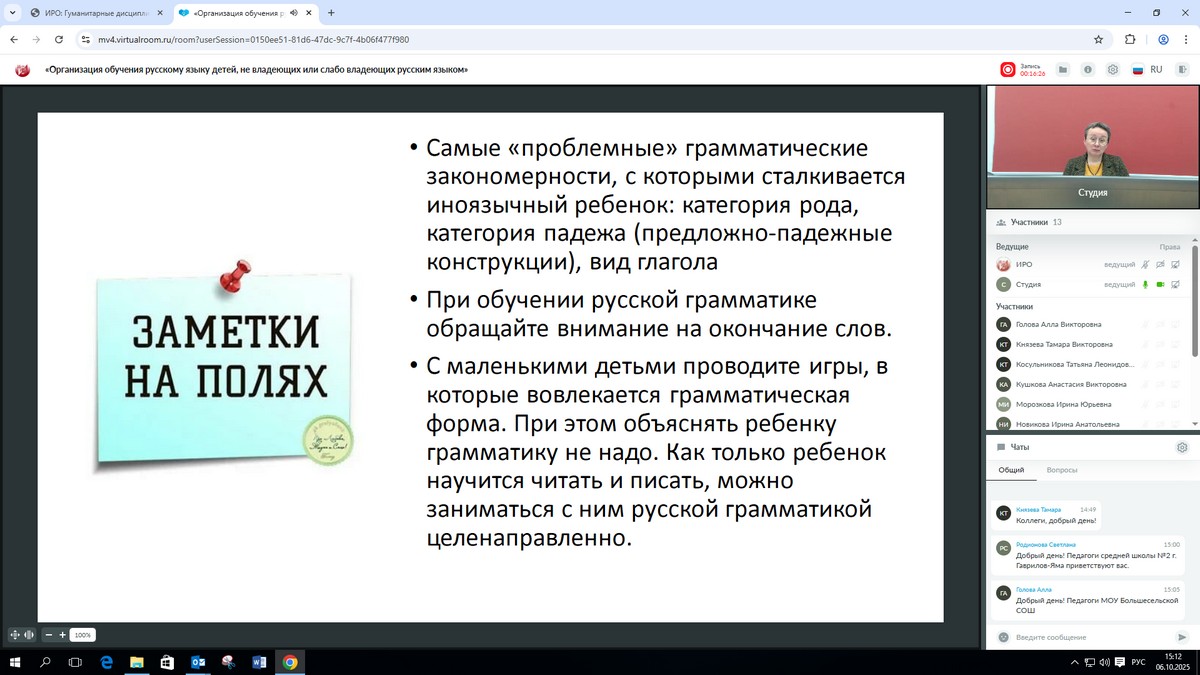Collapse the Участники panel header

(1030, 222)
